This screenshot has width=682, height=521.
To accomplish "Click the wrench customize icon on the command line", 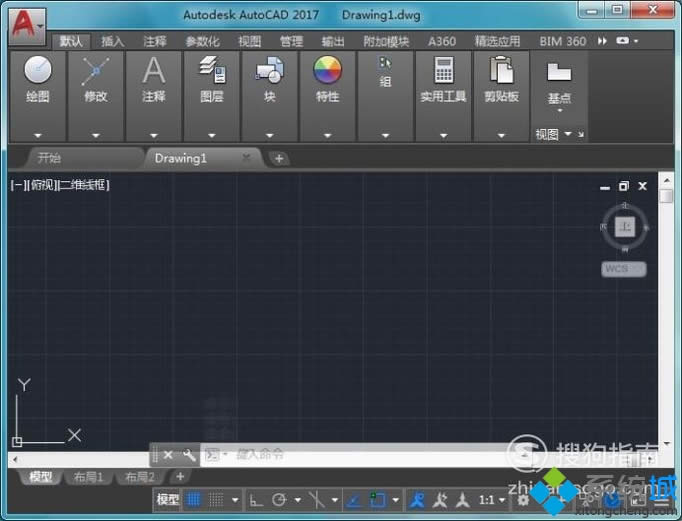I will pyautogui.click(x=189, y=455).
